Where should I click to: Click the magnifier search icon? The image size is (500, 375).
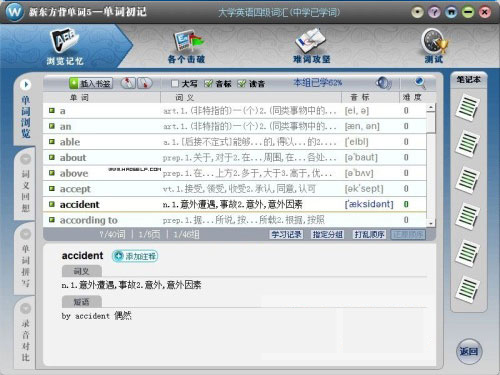pos(420,82)
